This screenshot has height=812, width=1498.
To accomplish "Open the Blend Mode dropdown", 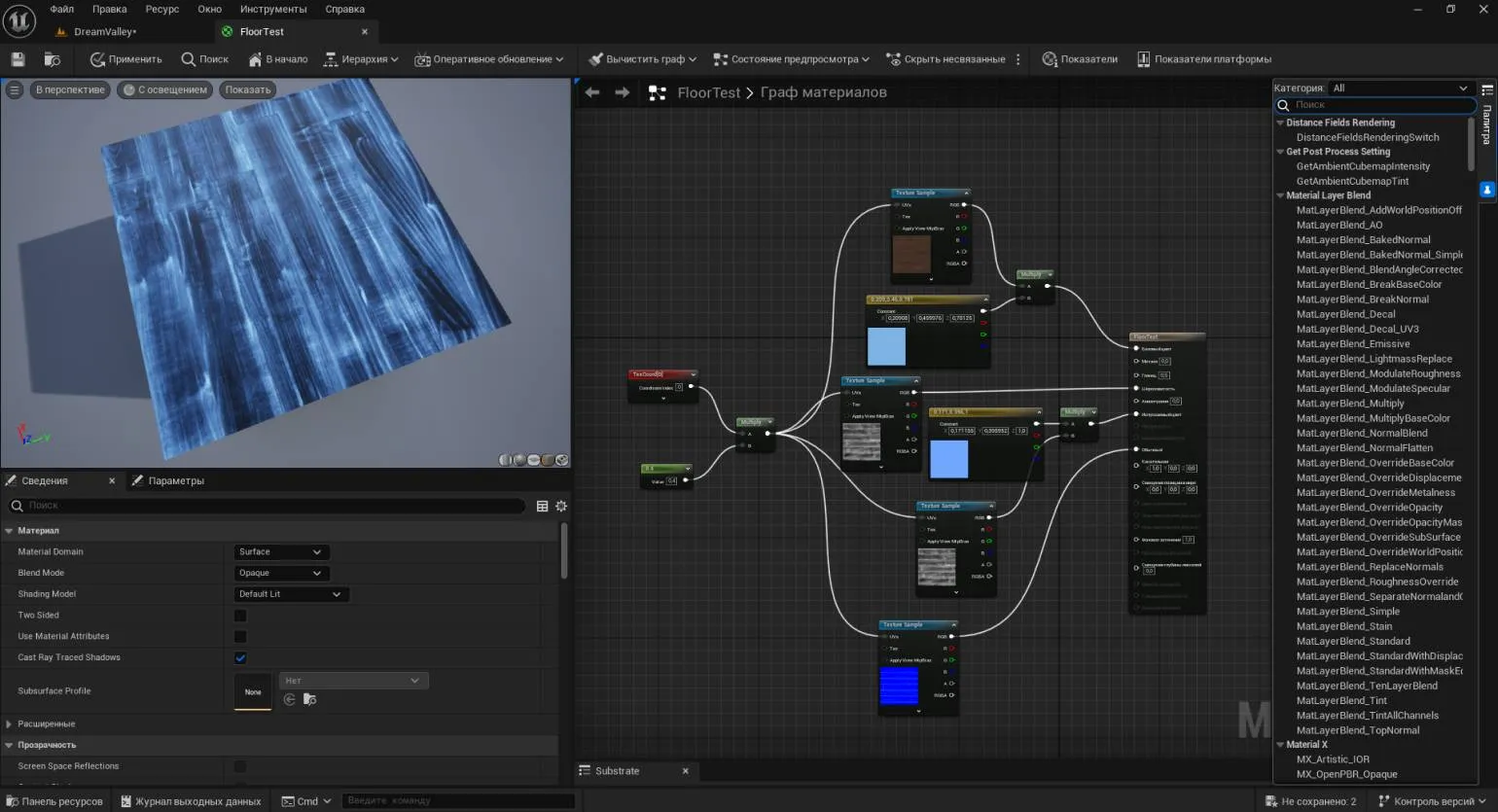I will coord(280,573).
